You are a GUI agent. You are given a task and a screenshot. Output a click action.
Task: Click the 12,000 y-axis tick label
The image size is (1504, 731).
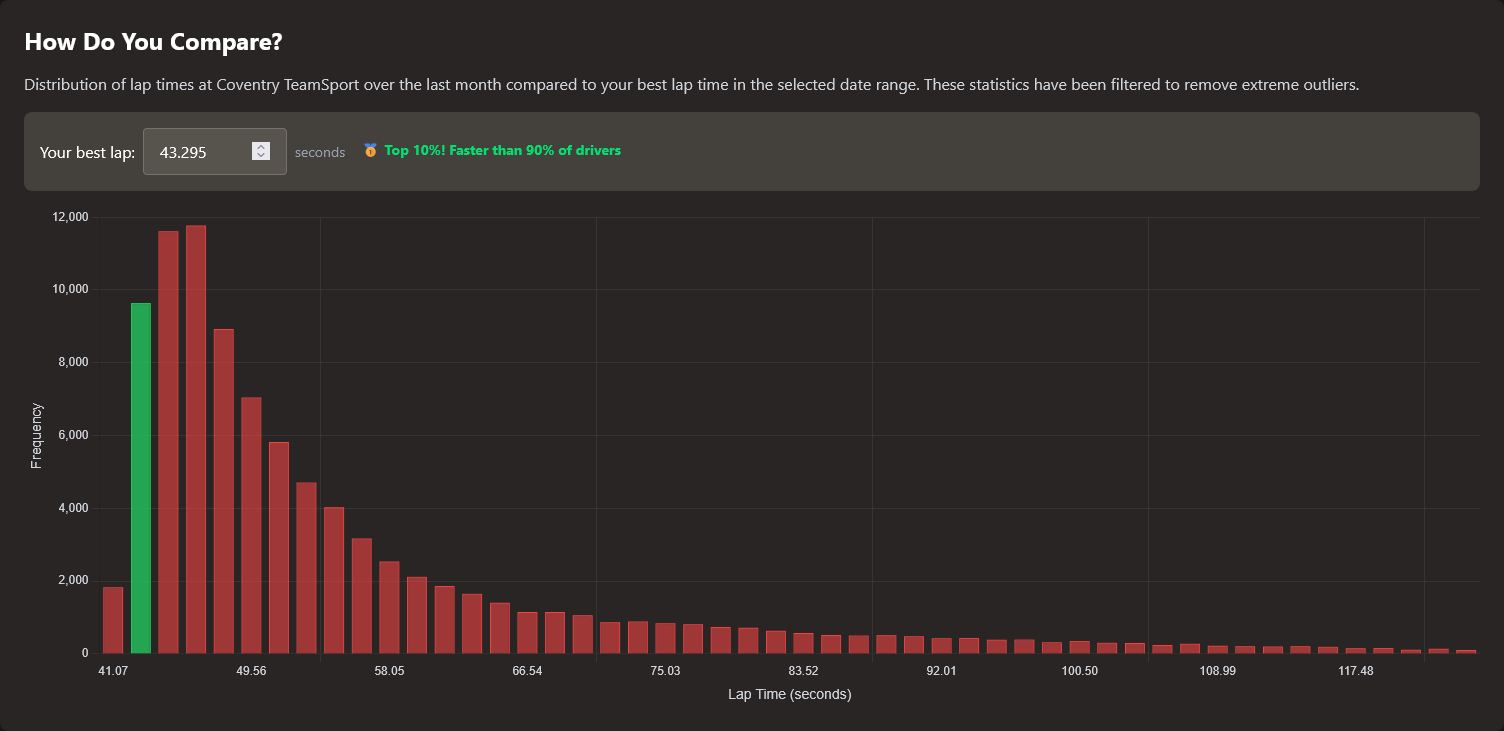[69, 217]
